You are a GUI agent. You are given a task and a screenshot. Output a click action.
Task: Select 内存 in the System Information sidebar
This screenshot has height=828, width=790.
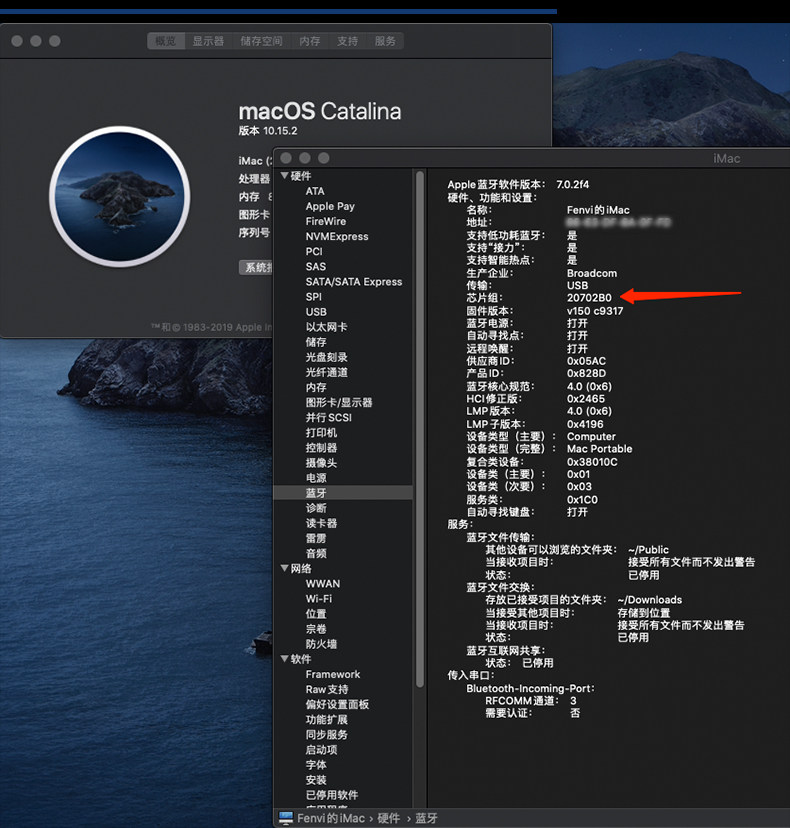coord(316,388)
